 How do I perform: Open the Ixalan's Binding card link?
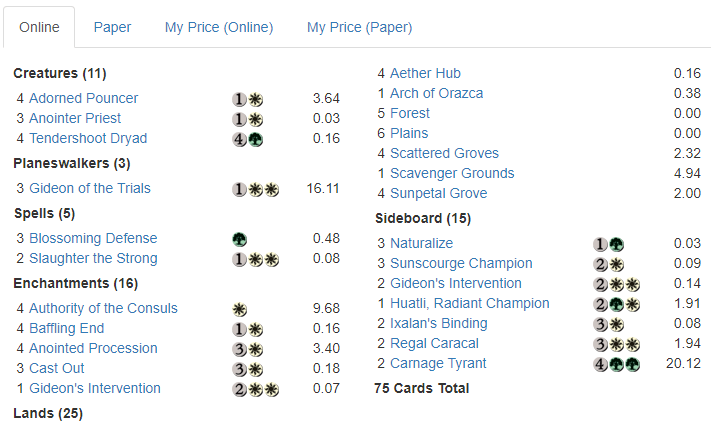pyautogui.click(x=439, y=323)
